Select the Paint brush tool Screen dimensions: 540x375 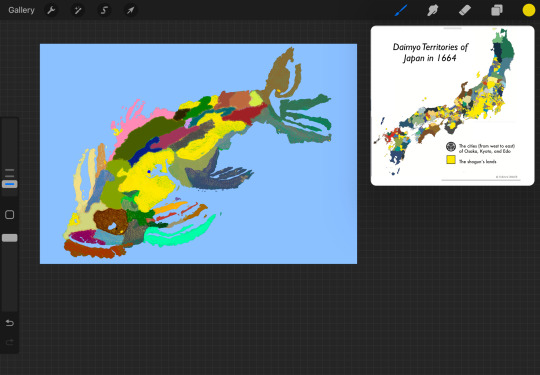tap(401, 10)
